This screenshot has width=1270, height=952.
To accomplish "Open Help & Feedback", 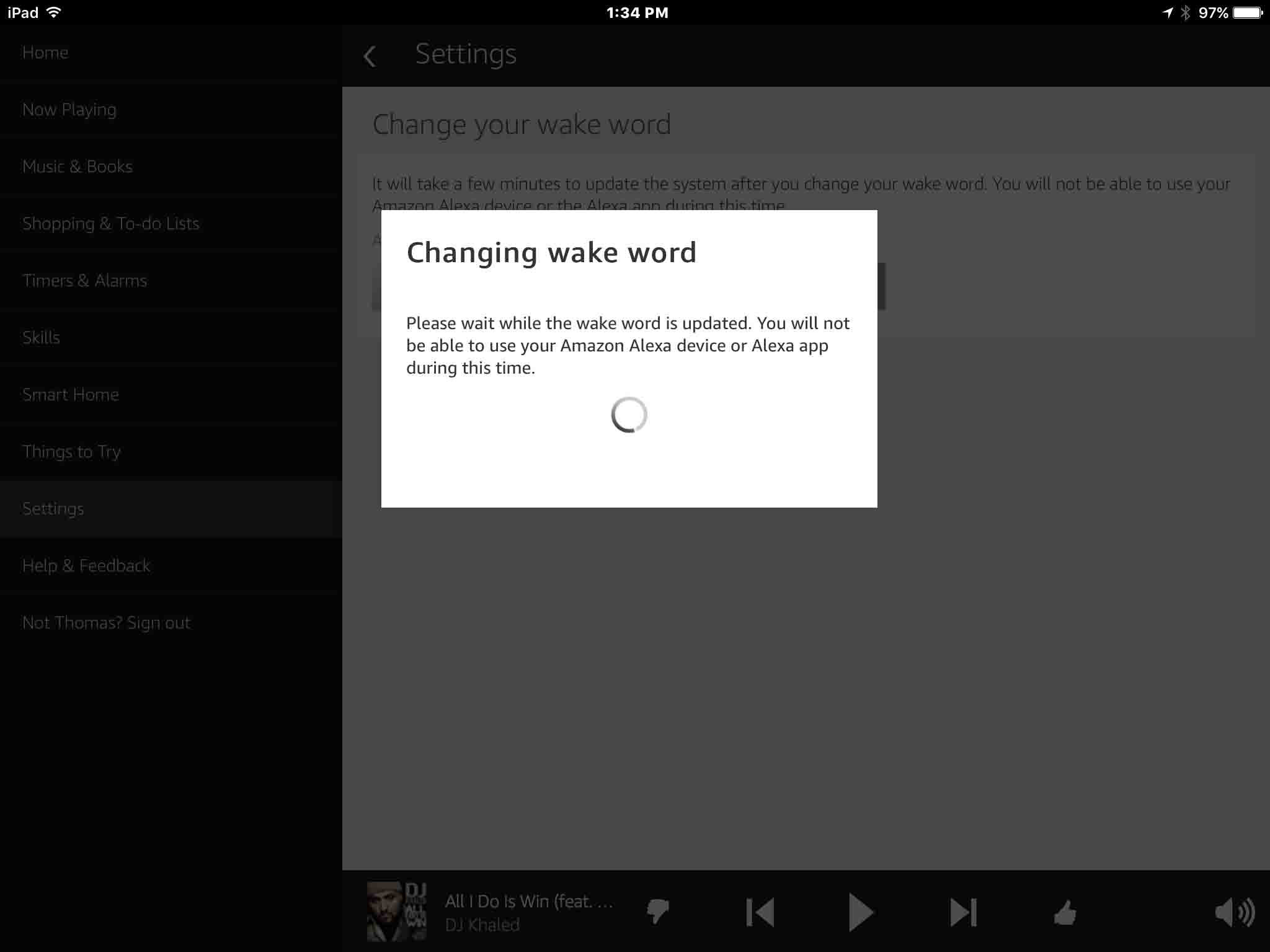I will [86, 566].
